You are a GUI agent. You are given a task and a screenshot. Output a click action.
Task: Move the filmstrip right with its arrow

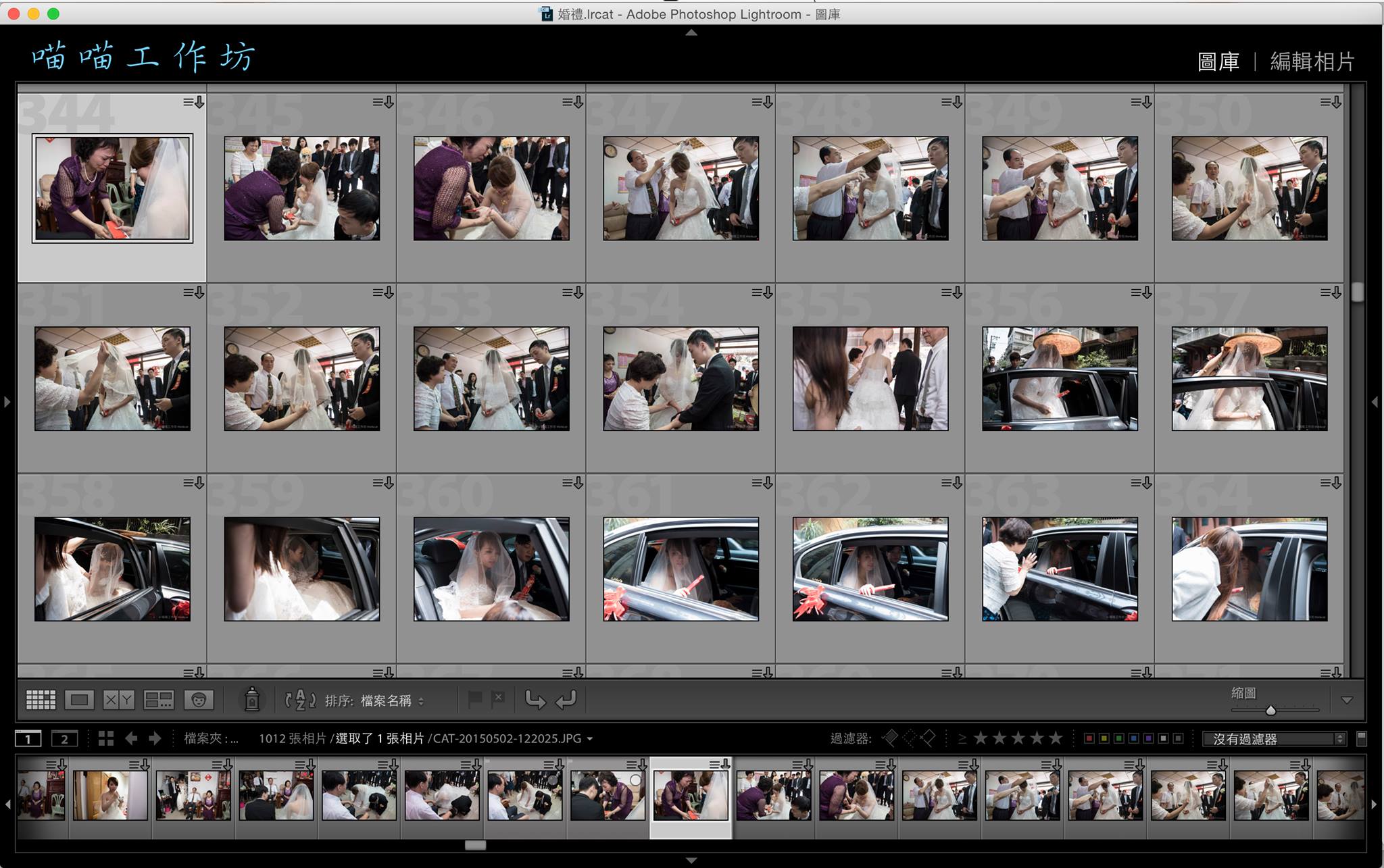pos(1375,804)
